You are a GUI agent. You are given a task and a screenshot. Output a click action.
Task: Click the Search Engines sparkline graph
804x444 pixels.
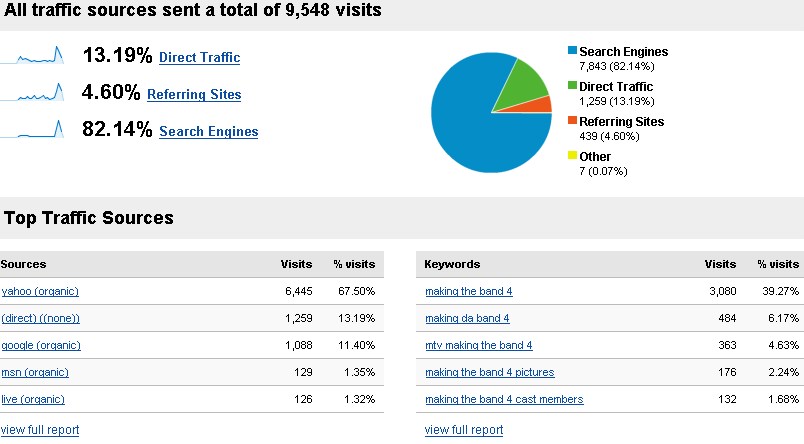click(32, 130)
